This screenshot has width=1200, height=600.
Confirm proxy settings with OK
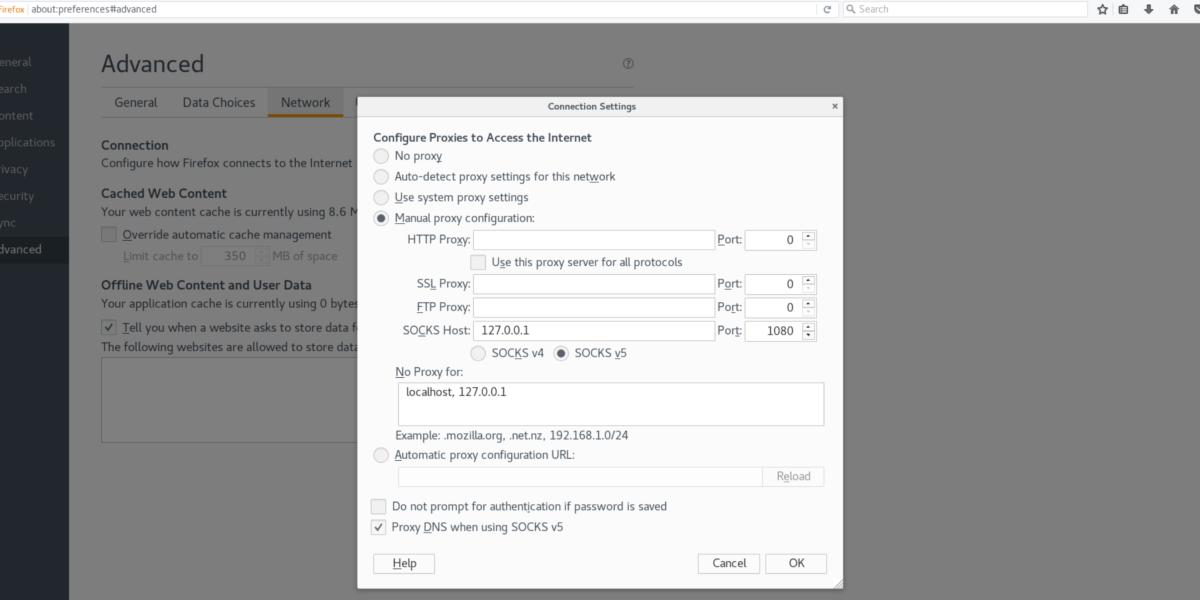tap(796, 563)
